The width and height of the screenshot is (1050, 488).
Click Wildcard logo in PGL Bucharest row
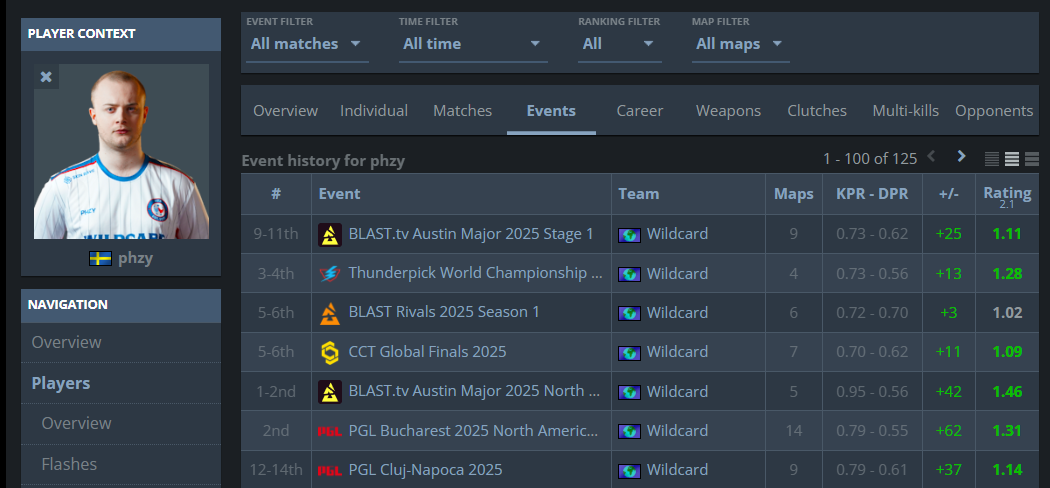[x=629, y=432]
